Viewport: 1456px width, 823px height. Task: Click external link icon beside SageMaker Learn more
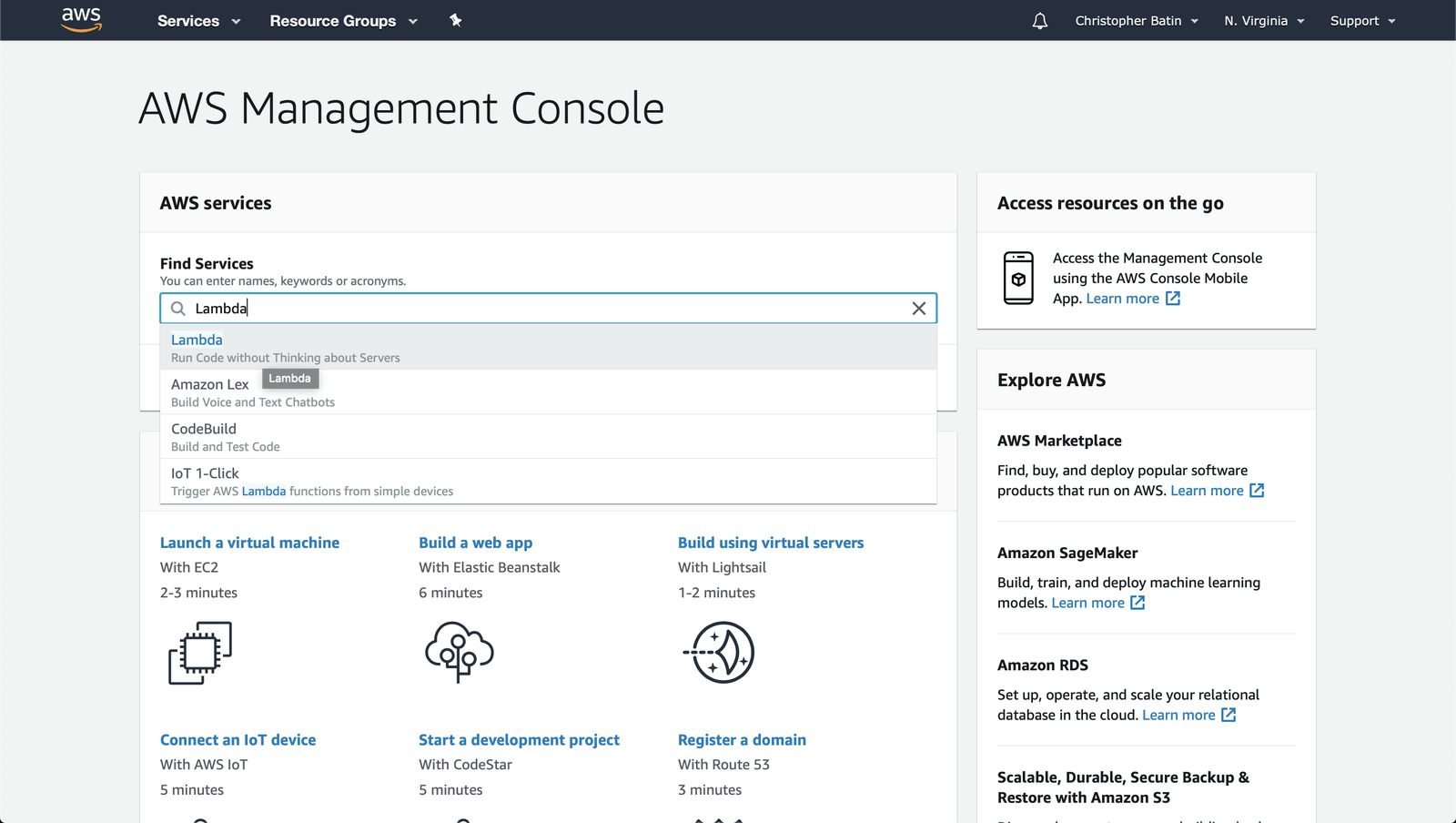coord(1137,603)
